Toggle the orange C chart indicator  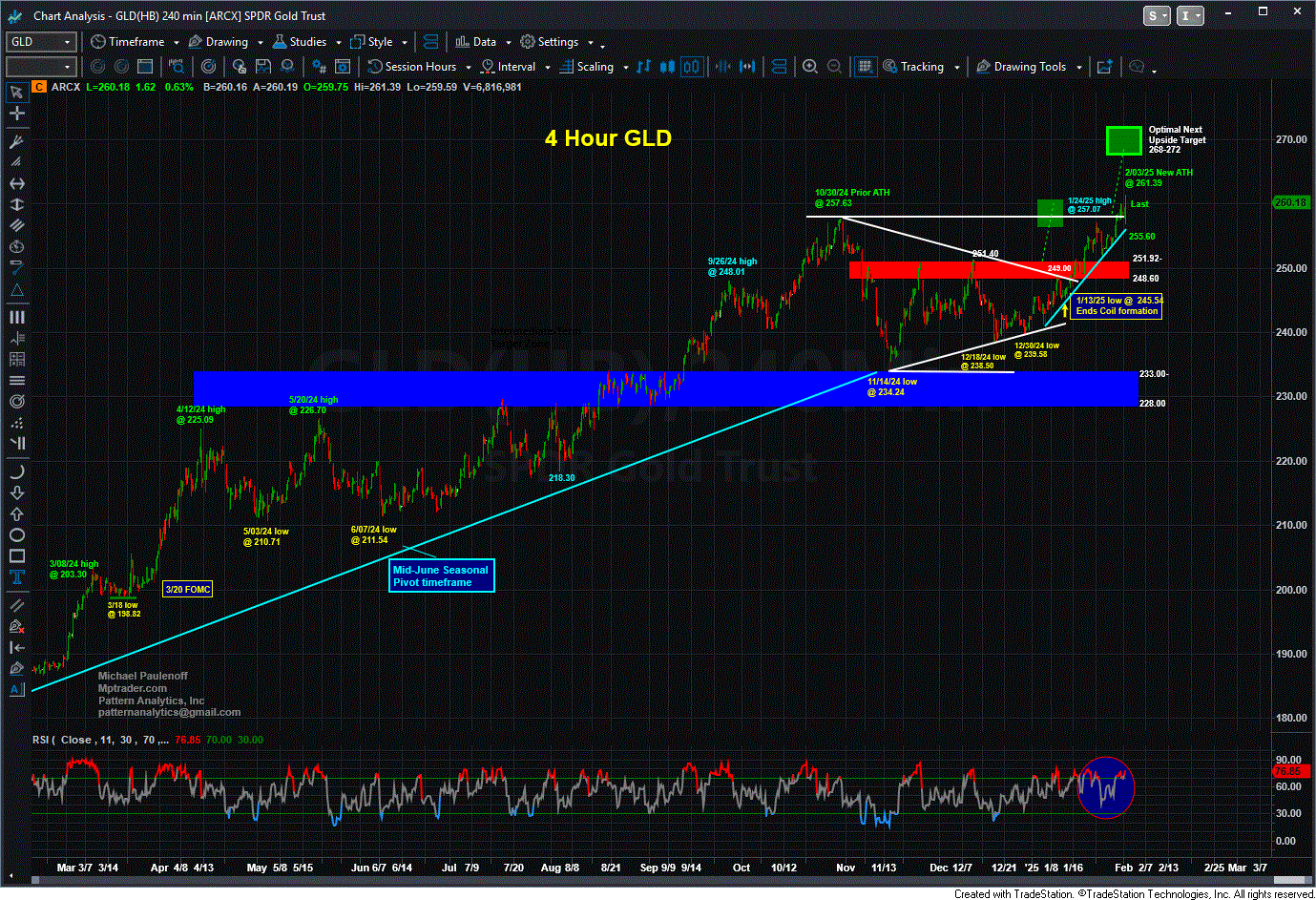pyautogui.click(x=39, y=87)
